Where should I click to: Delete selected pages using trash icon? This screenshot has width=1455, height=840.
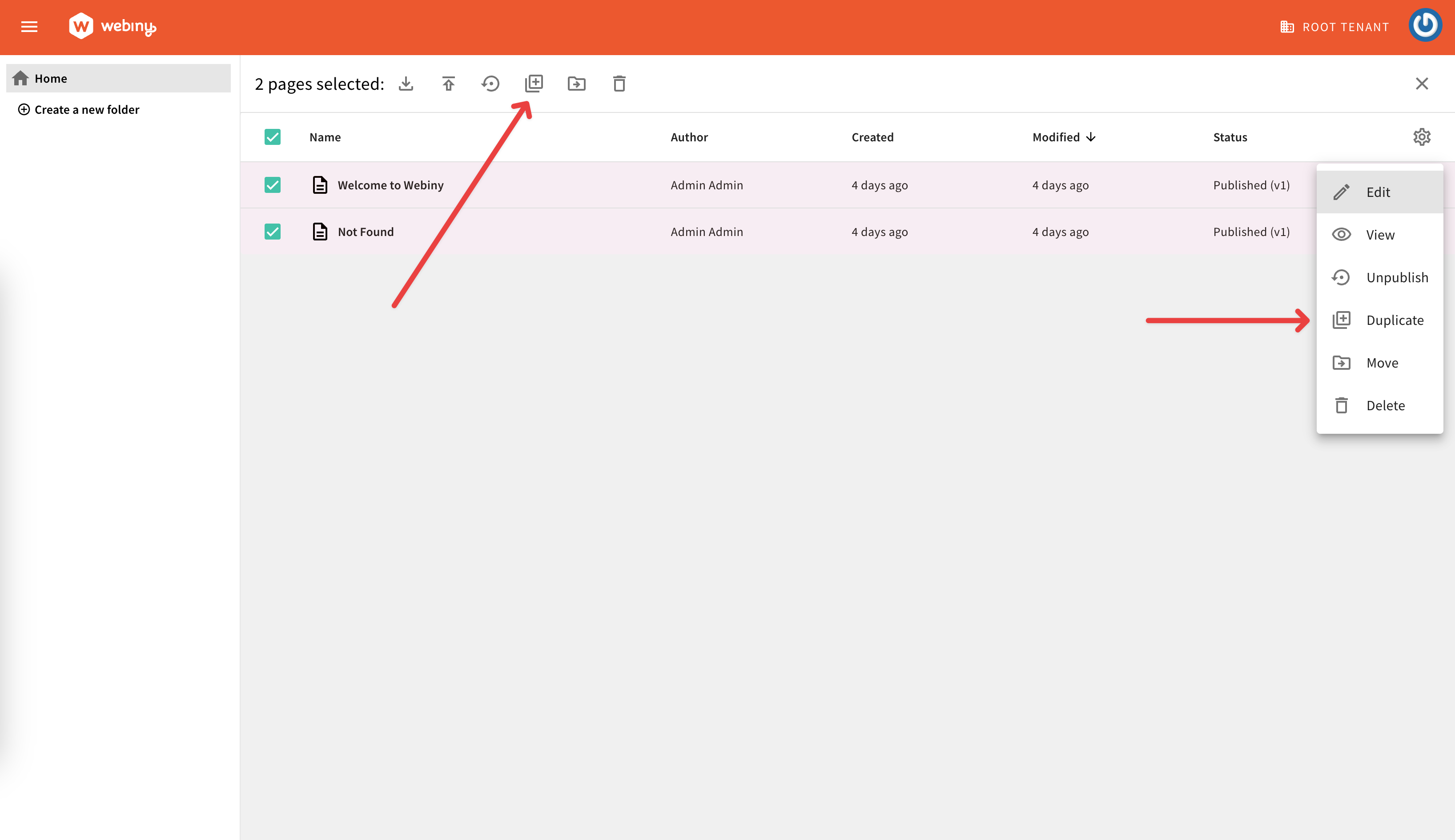619,84
